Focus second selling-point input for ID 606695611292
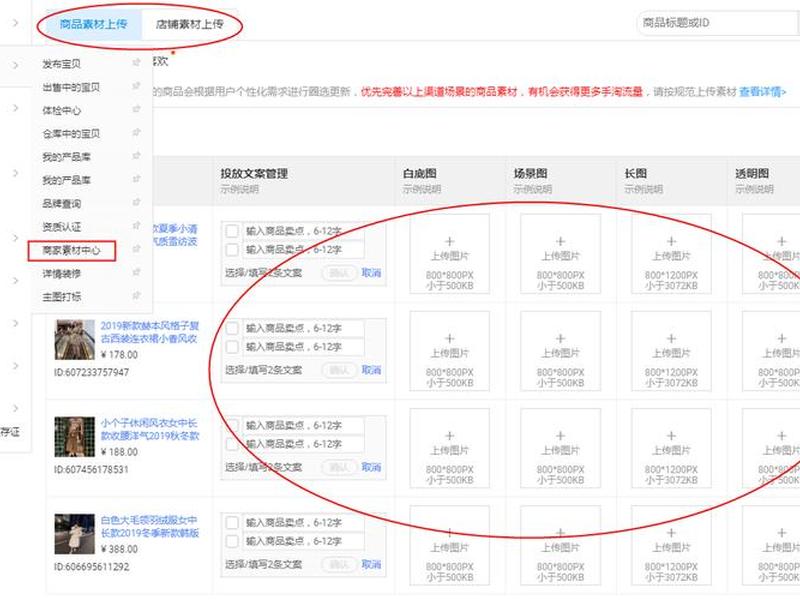The image size is (800, 600). point(303,541)
